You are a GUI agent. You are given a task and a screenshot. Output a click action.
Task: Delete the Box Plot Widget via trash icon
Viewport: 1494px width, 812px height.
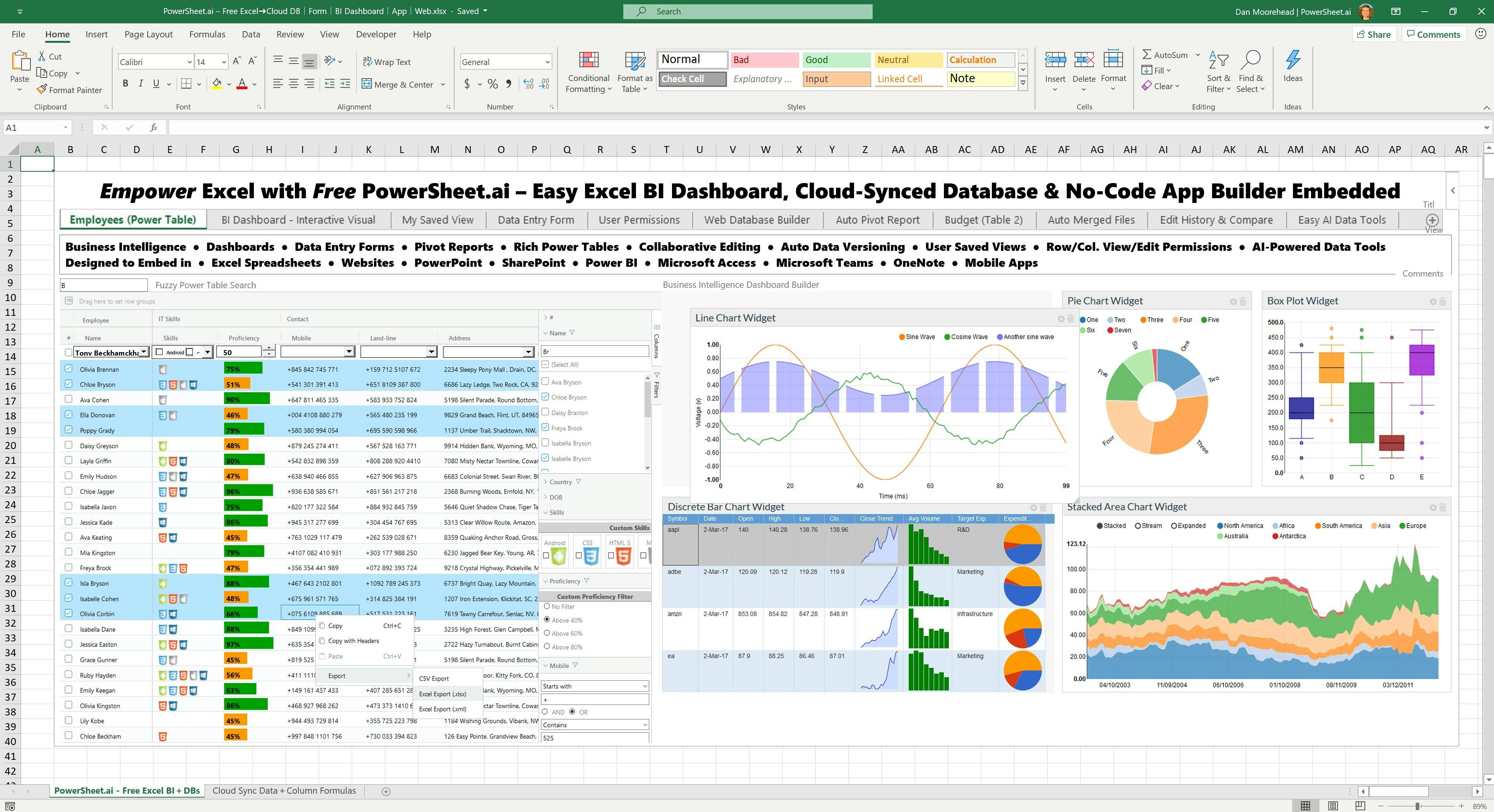point(1443,301)
